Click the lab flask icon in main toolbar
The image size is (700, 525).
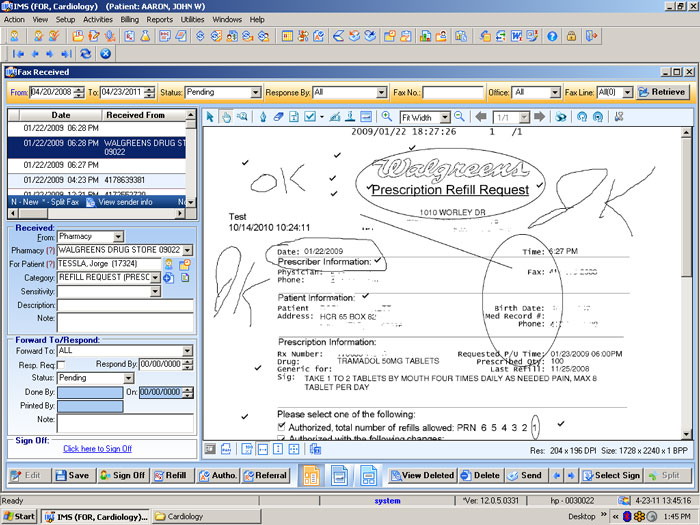(145, 36)
